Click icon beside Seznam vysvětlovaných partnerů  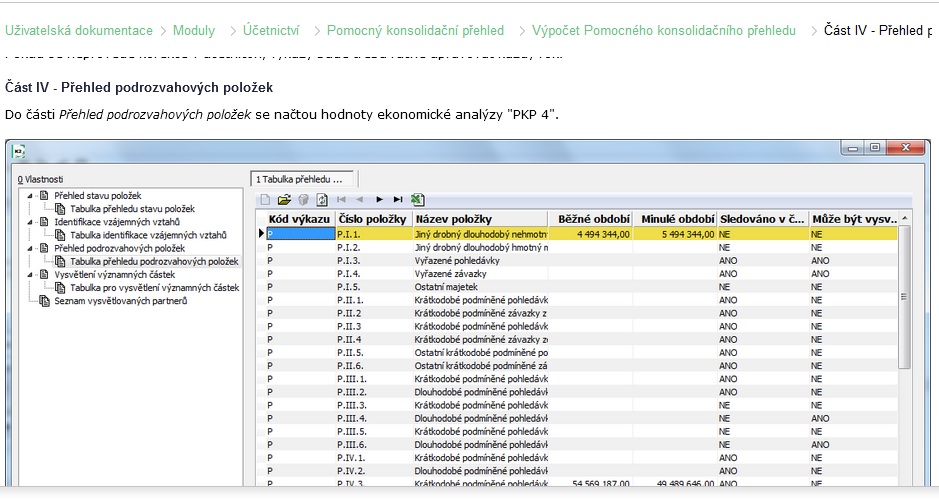(x=44, y=301)
